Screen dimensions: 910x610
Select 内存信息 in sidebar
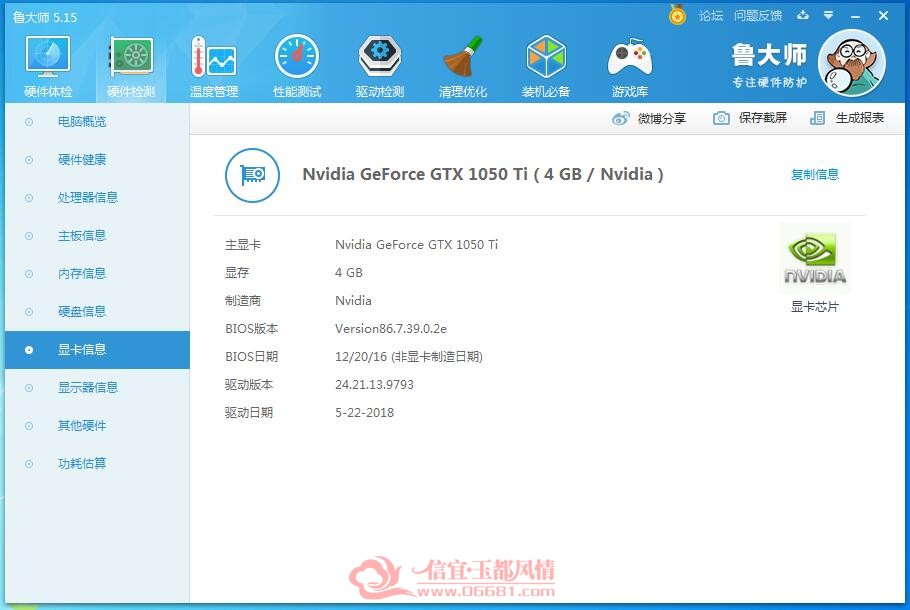click(x=97, y=274)
